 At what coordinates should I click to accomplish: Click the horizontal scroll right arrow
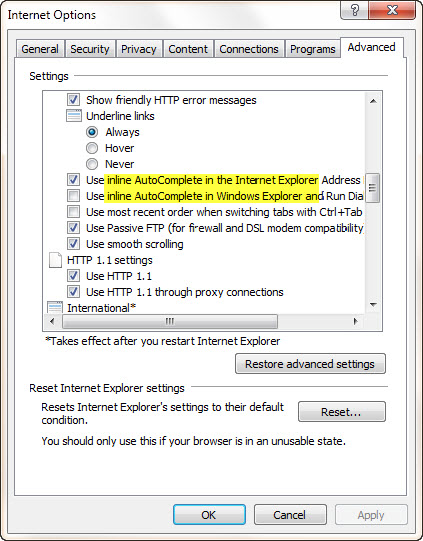[355, 322]
